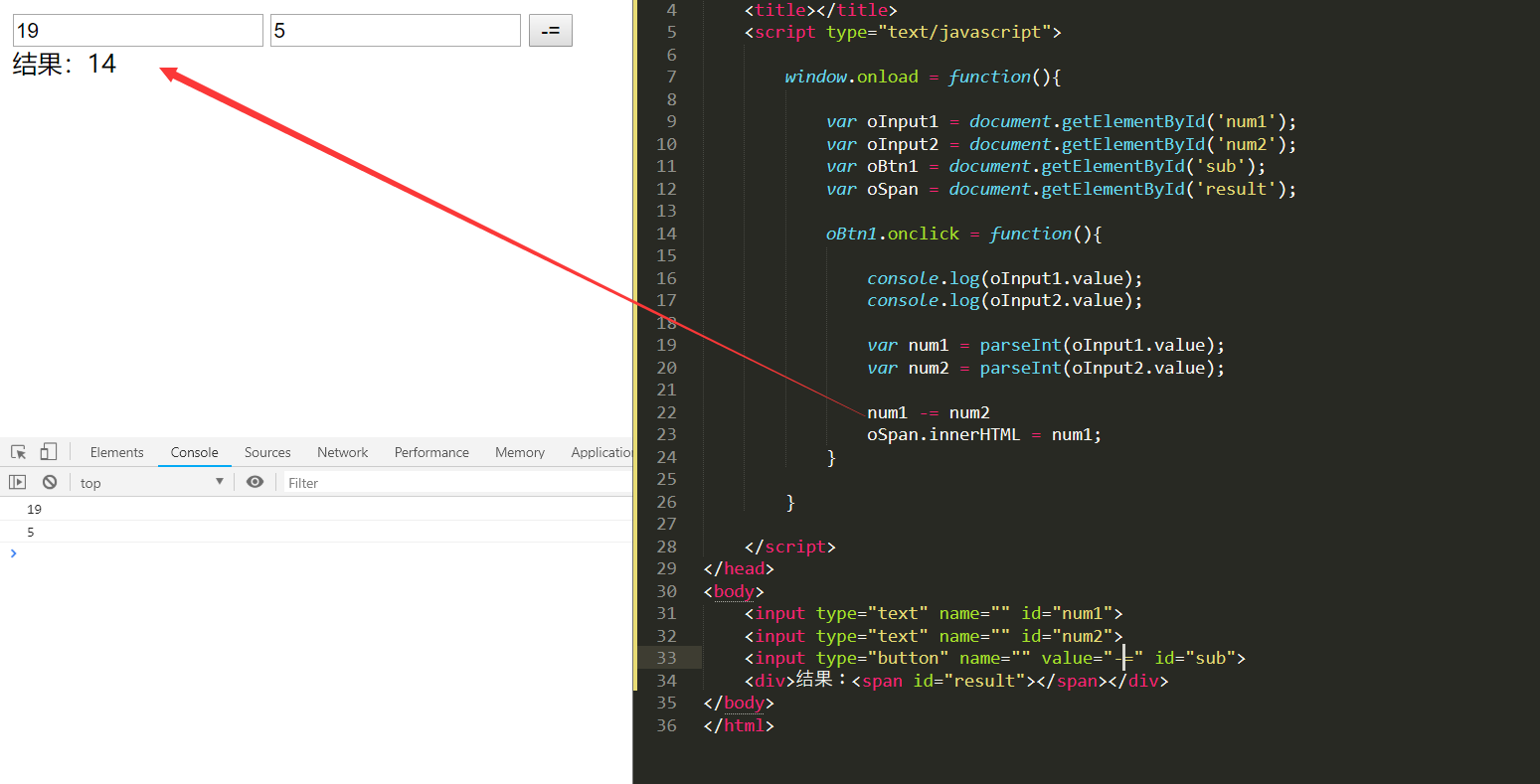
Task: Select console log entry '19'
Action: click(x=316, y=509)
